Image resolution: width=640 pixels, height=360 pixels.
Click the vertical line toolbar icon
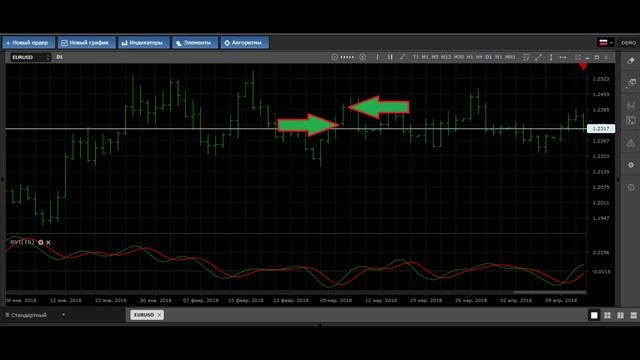click(x=551, y=57)
